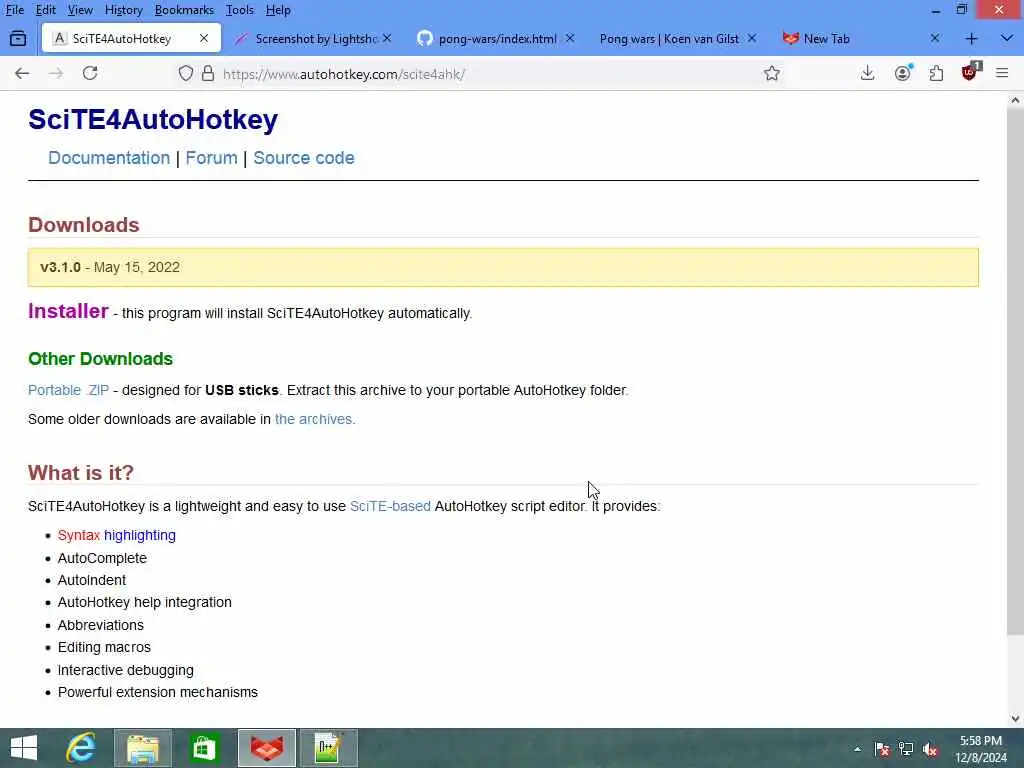The width and height of the screenshot is (1024, 768).
Task: Close the Pong wars Koen van Gilst tab
Action: tap(752, 39)
